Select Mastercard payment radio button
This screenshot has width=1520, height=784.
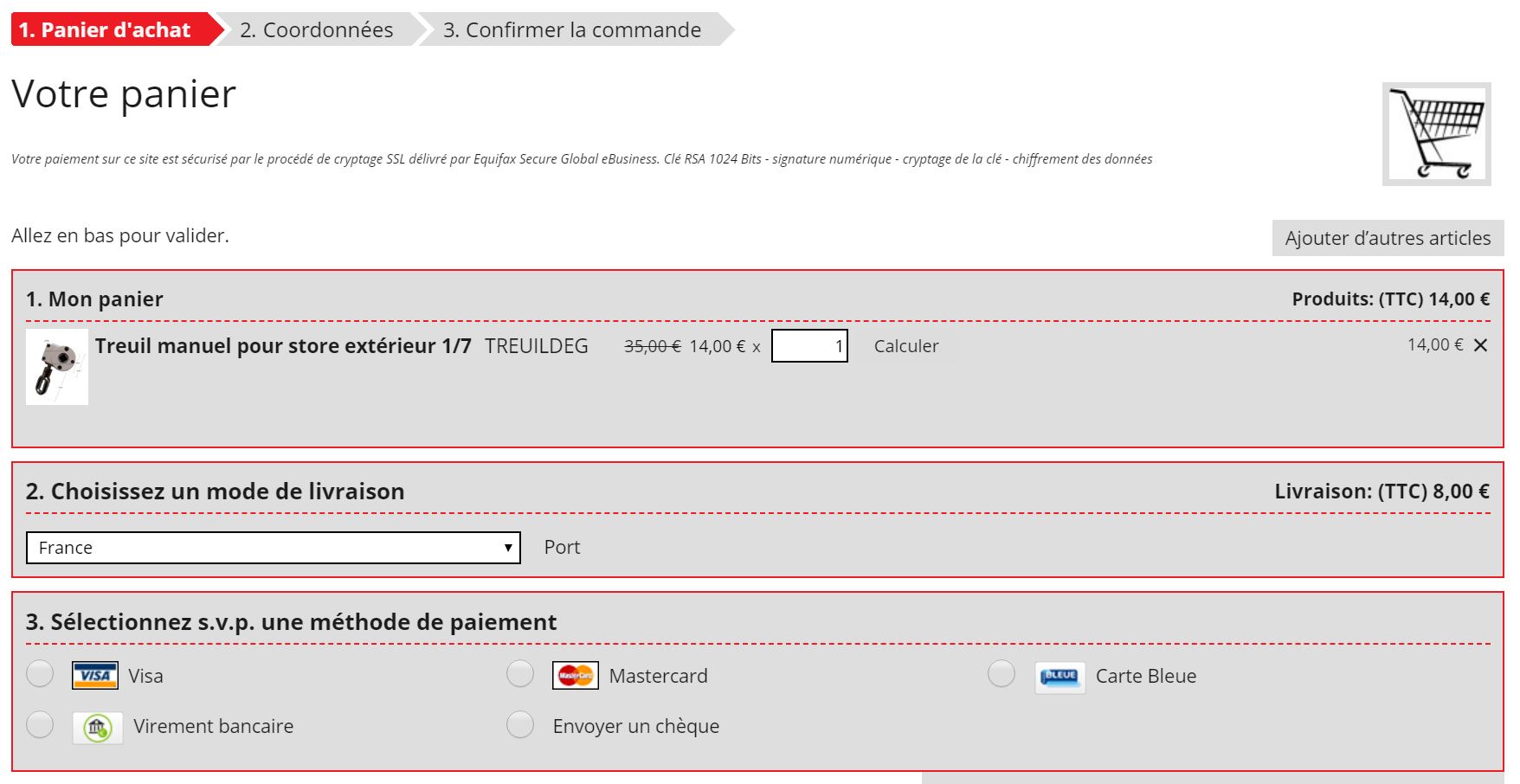[520, 674]
